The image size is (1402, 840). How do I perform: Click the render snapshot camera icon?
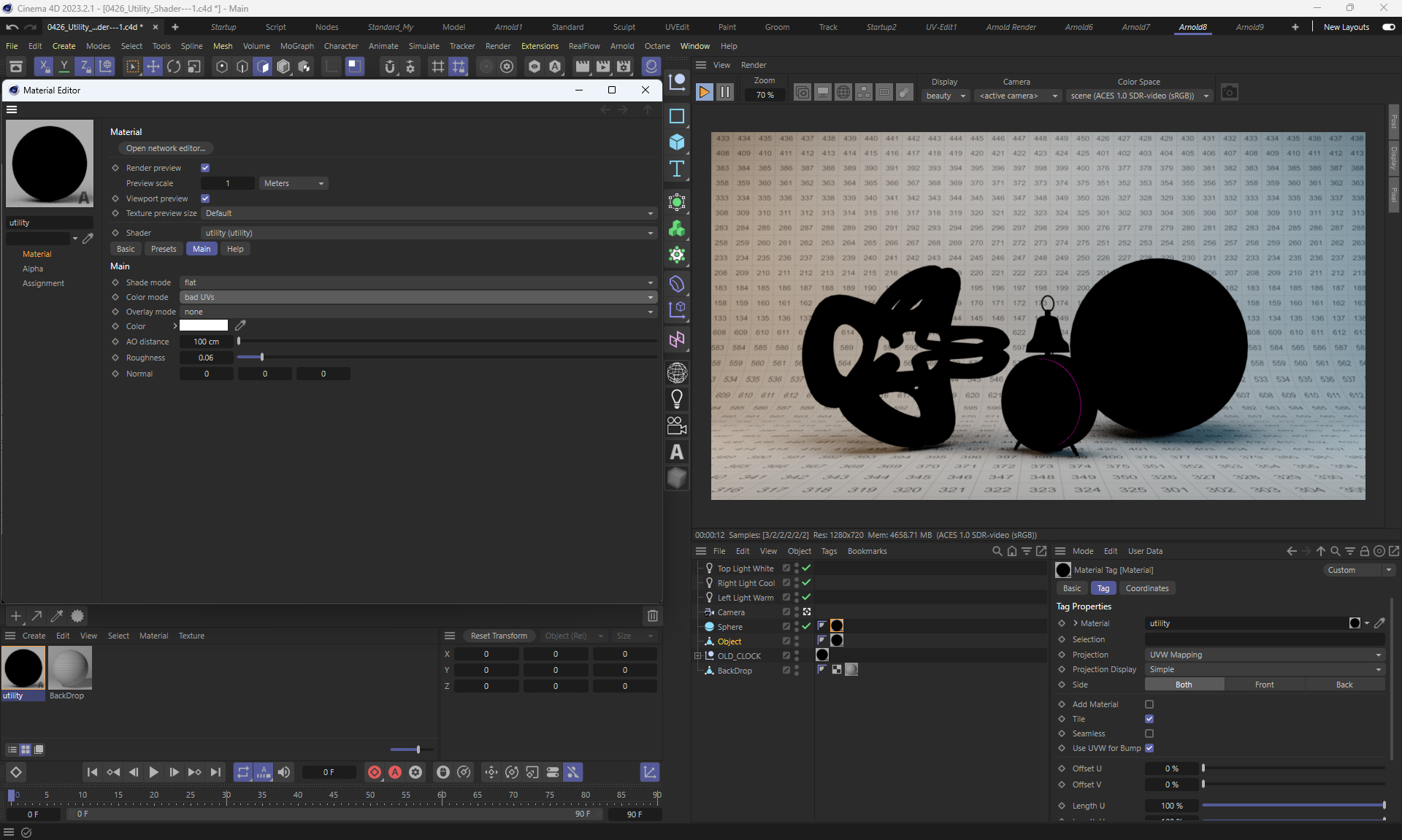point(1229,93)
